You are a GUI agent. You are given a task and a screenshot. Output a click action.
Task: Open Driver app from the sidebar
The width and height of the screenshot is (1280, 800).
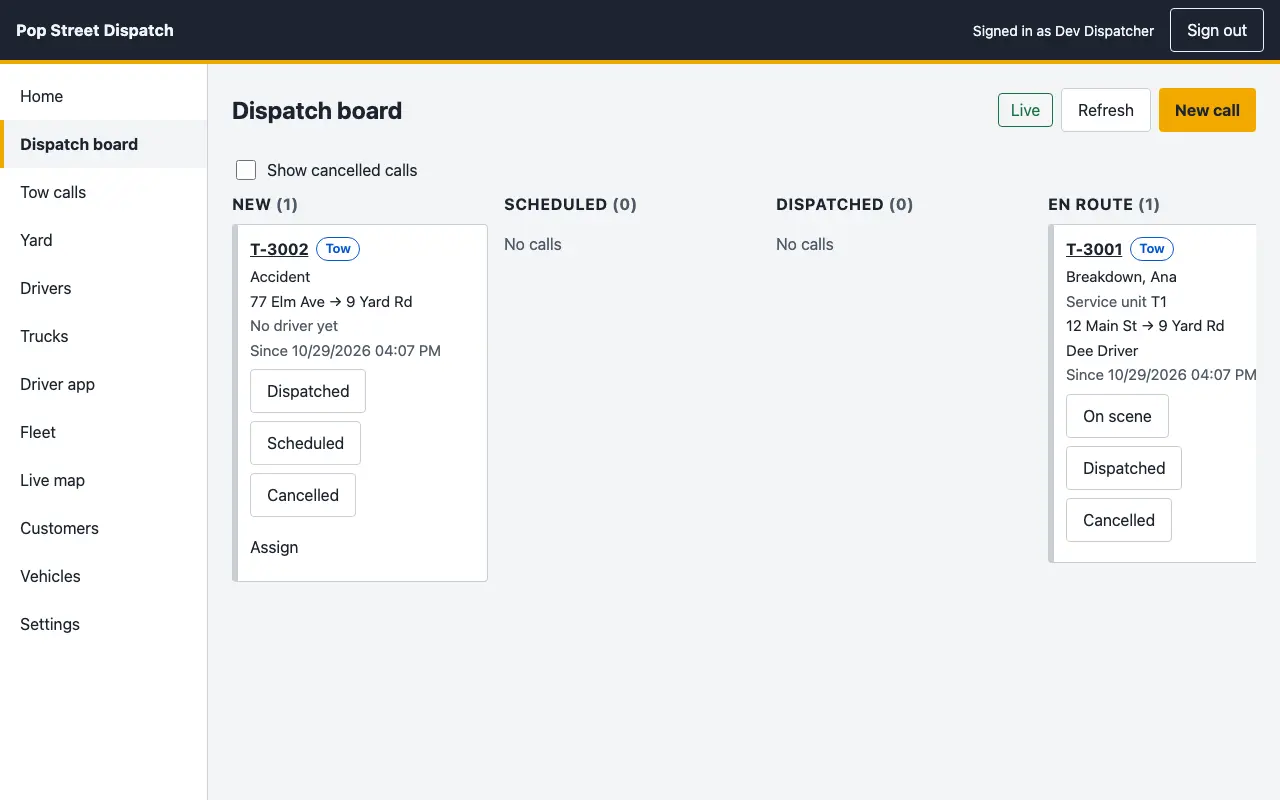click(x=103, y=384)
